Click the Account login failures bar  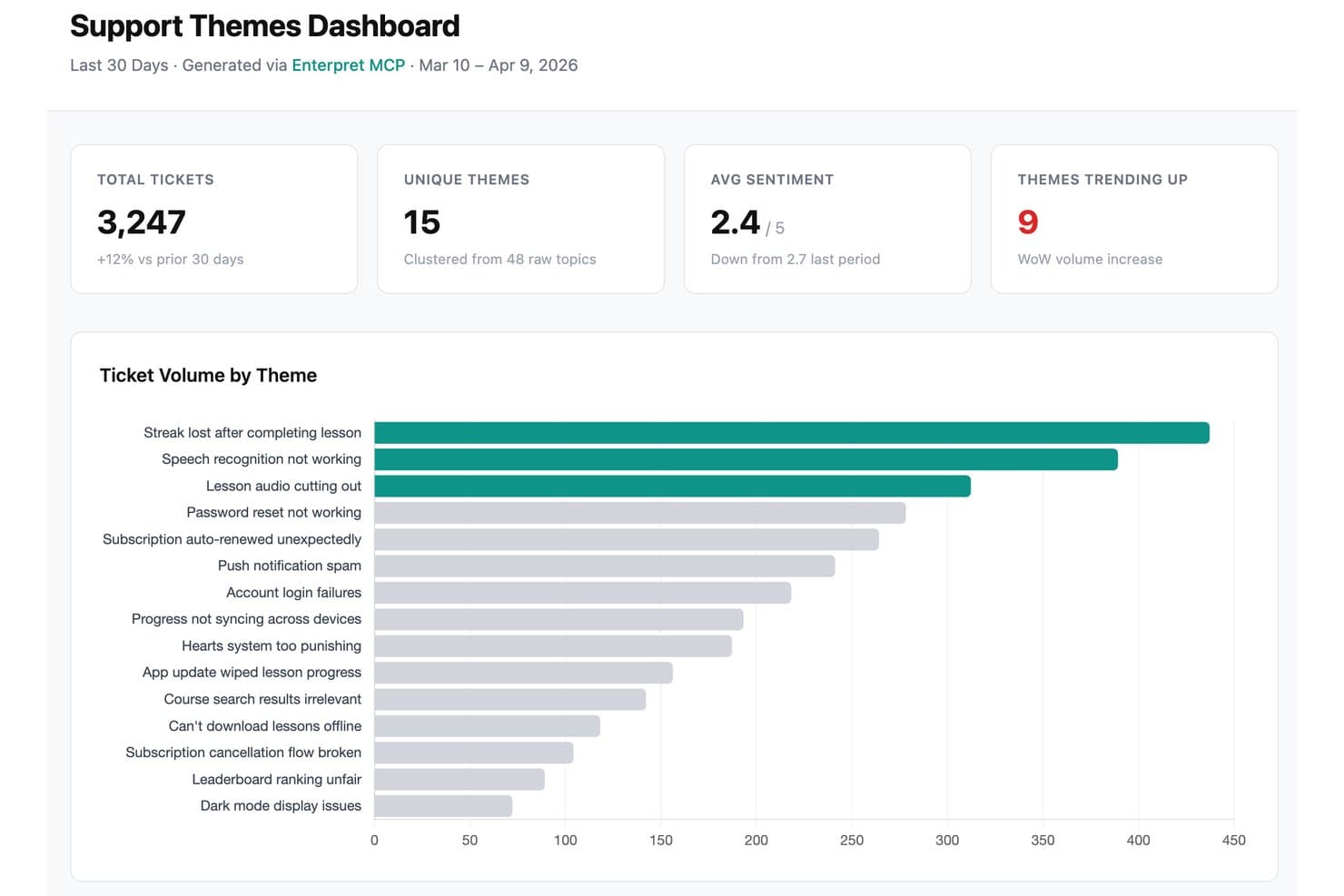point(583,593)
